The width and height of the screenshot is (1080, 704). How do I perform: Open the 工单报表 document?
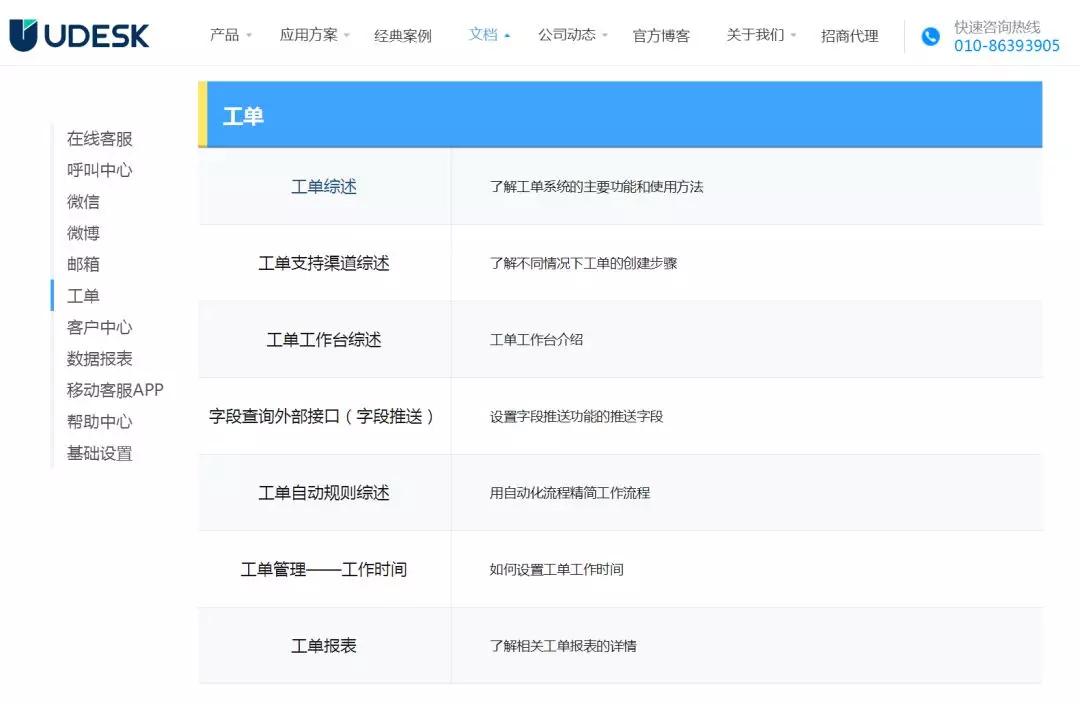324,645
